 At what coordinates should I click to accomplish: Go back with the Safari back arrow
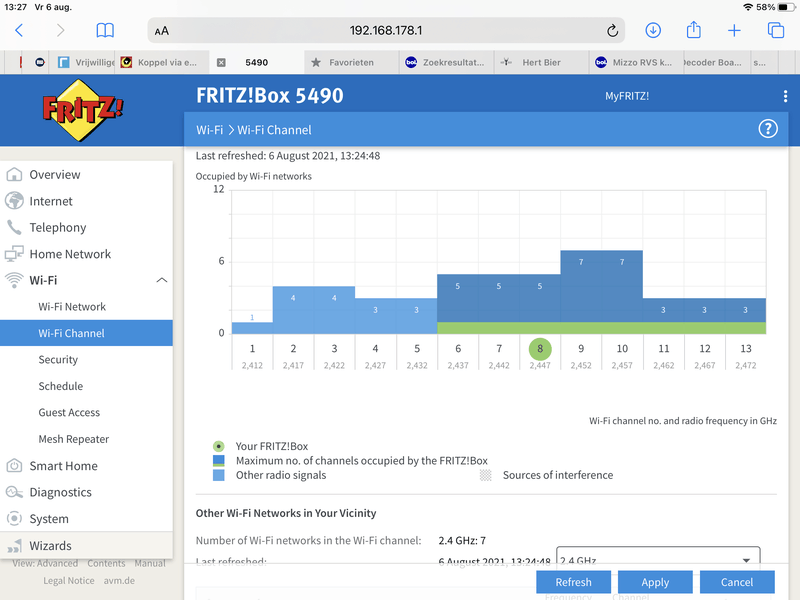tap(19, 31)
